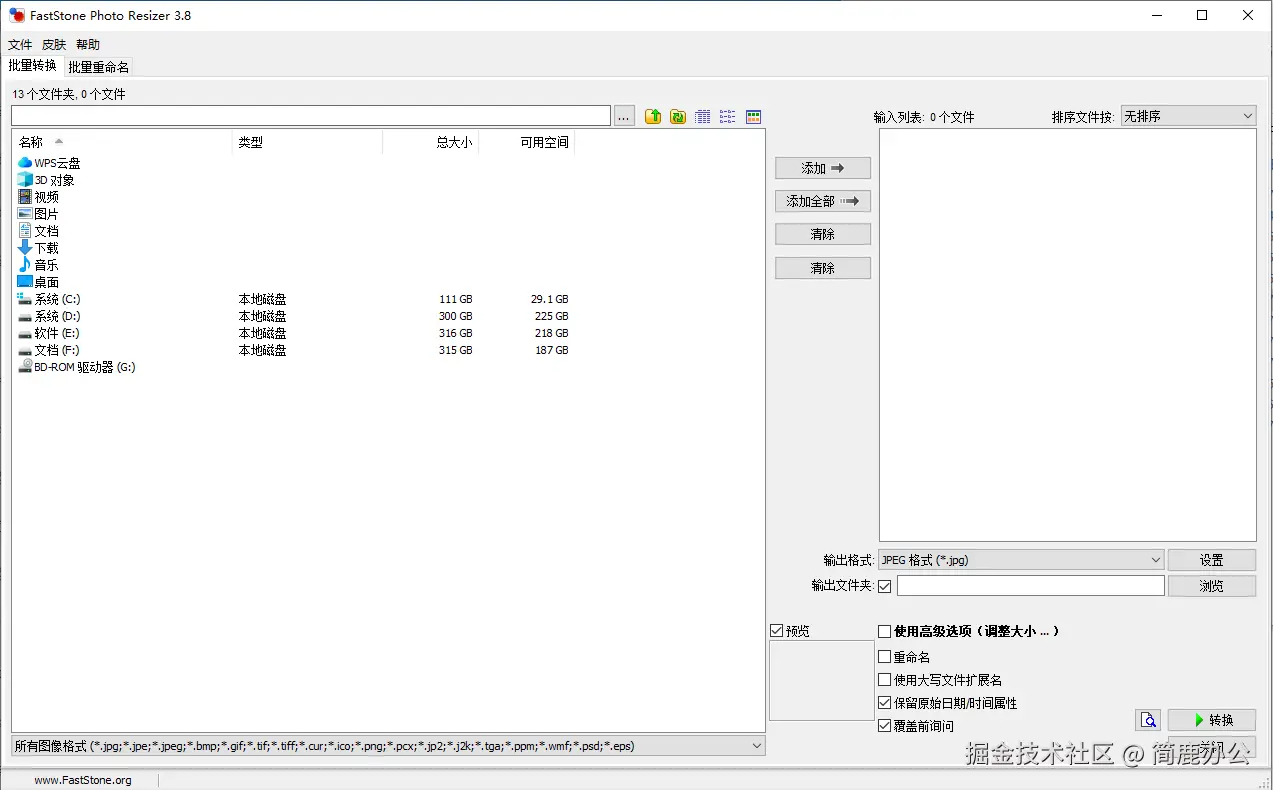
Task: Click the "225 GB" free space cell
Action: coord(551,316)
